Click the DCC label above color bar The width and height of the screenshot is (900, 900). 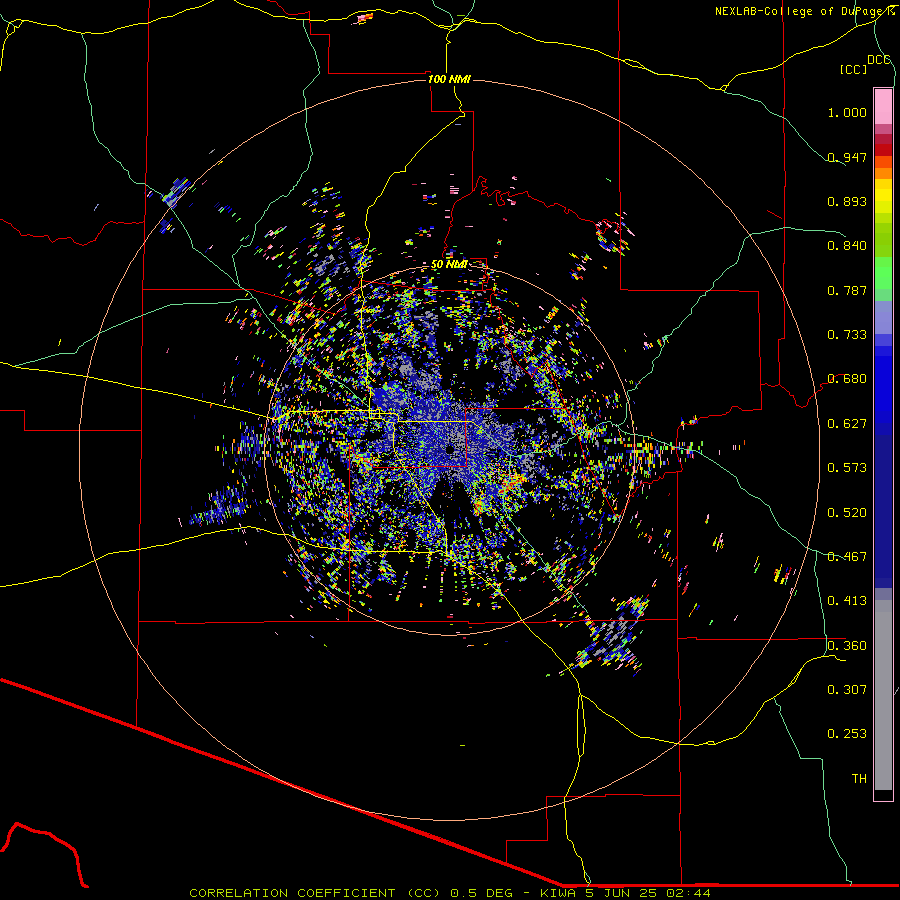point(879,60)
